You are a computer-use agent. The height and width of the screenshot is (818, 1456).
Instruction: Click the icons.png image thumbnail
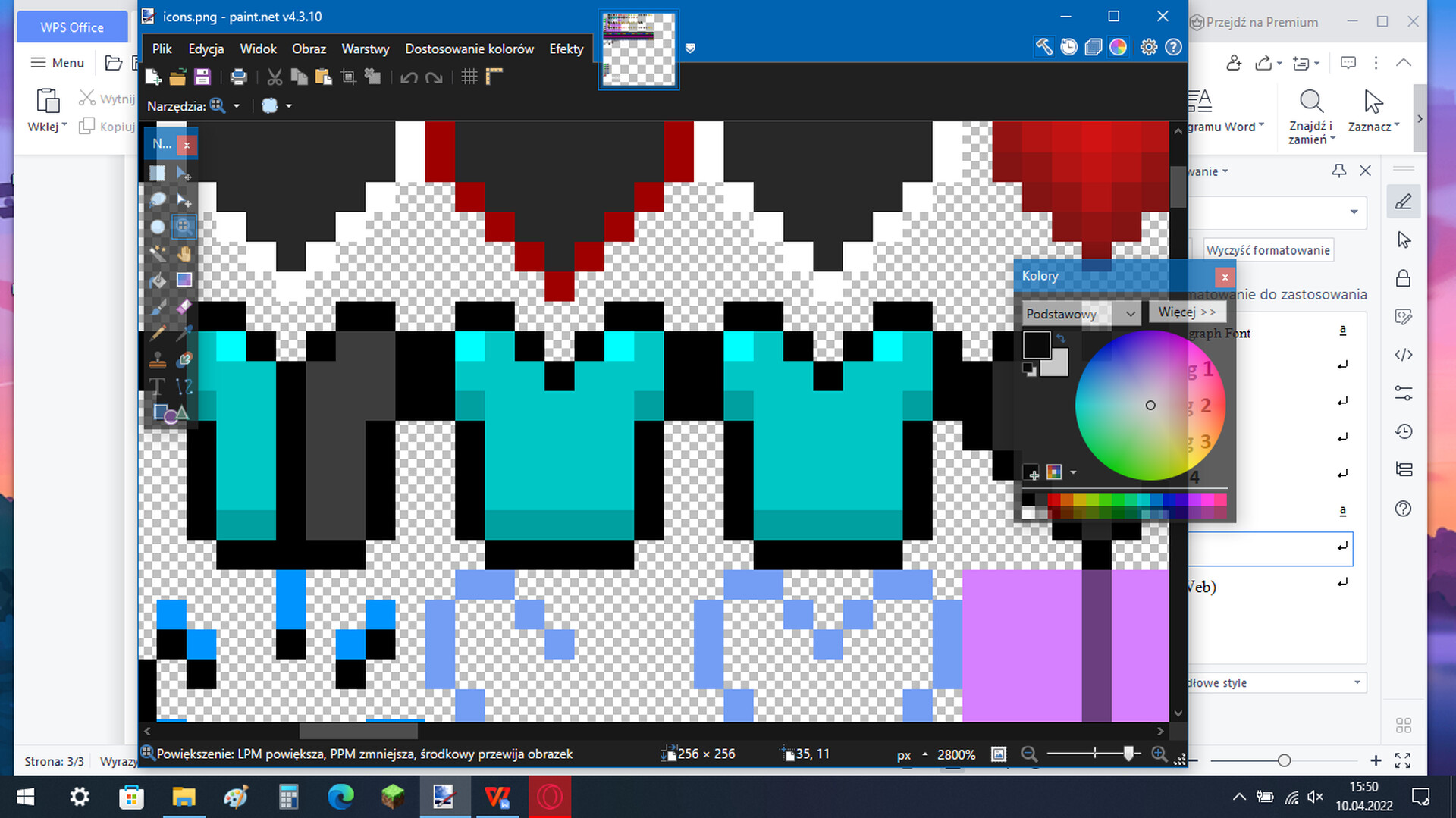click(x=639, y=50)
